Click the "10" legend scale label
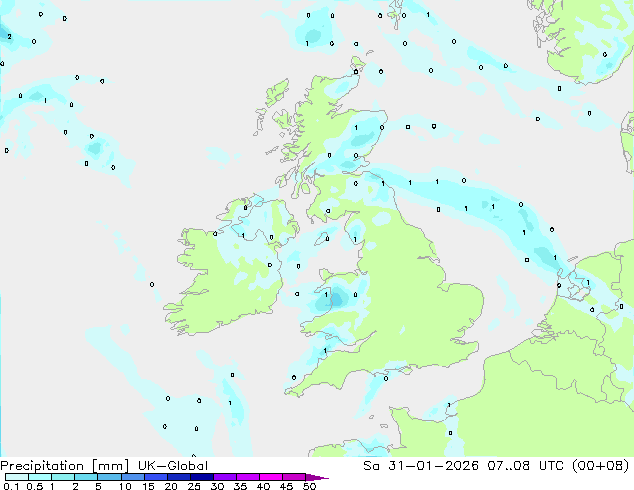Screen dimensions: 634x490 tap(125, 486)
